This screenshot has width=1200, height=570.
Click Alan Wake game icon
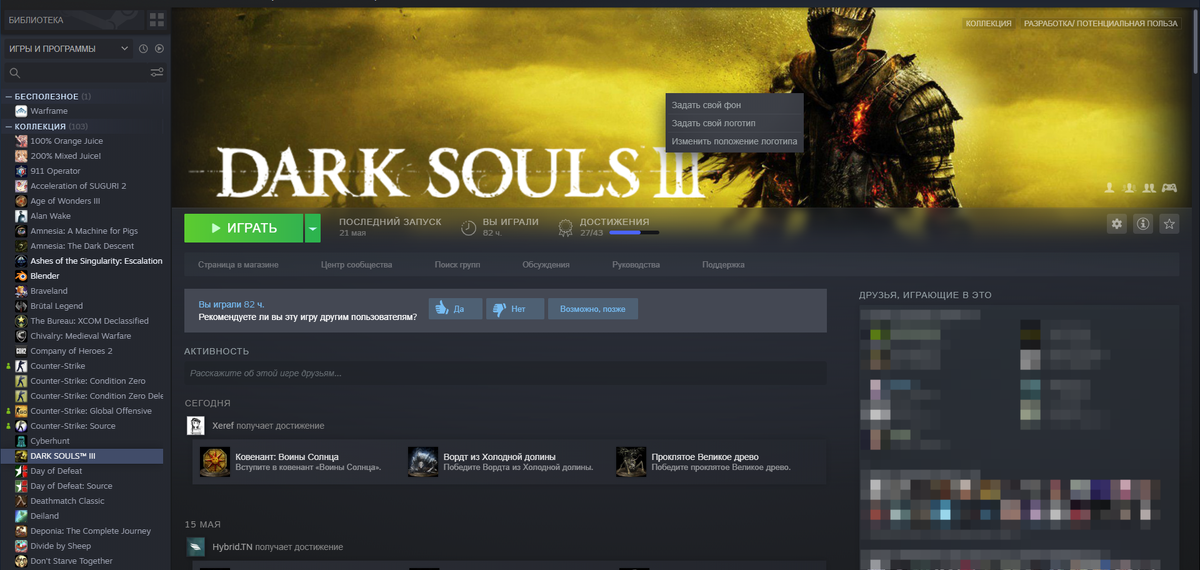click(21, 216)
